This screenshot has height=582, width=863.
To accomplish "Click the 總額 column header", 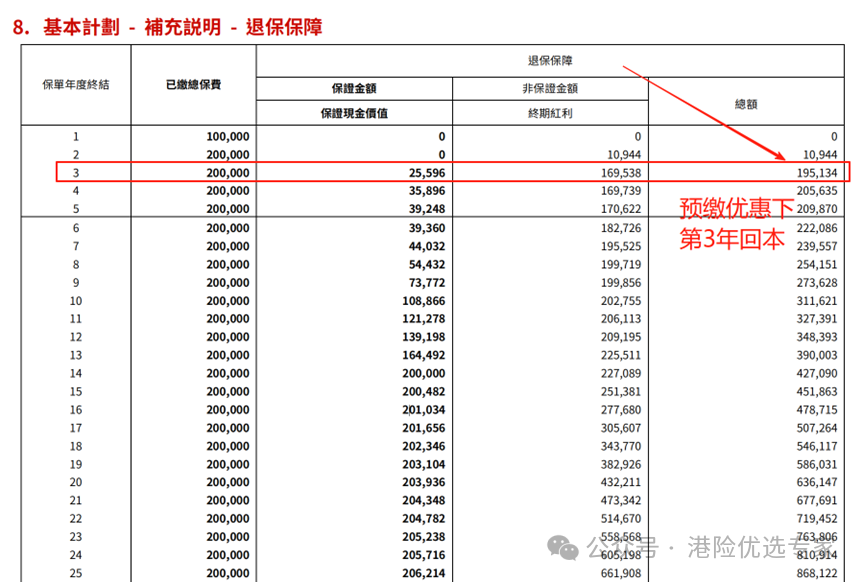I will [x=746, y=104].
